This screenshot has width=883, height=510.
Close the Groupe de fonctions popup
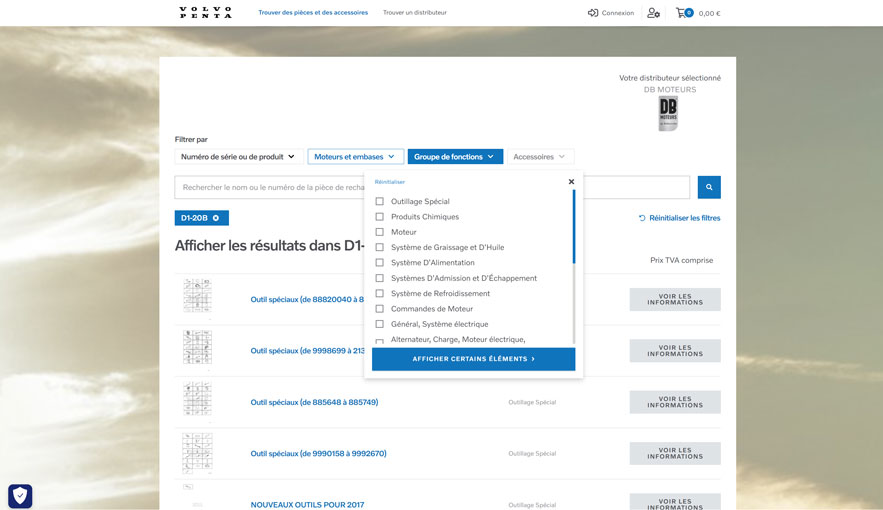point(571,182)
